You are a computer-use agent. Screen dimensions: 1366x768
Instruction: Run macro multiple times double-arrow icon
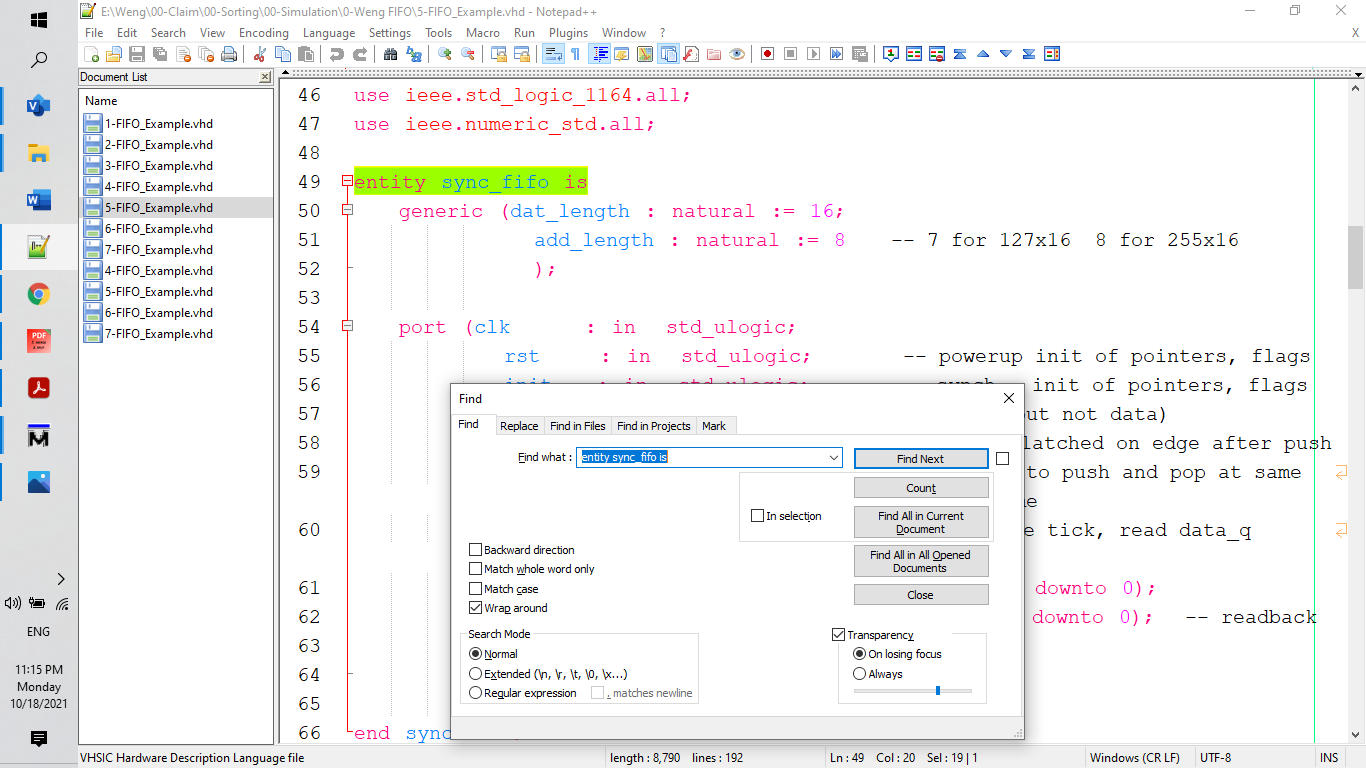tap(836, 54)
